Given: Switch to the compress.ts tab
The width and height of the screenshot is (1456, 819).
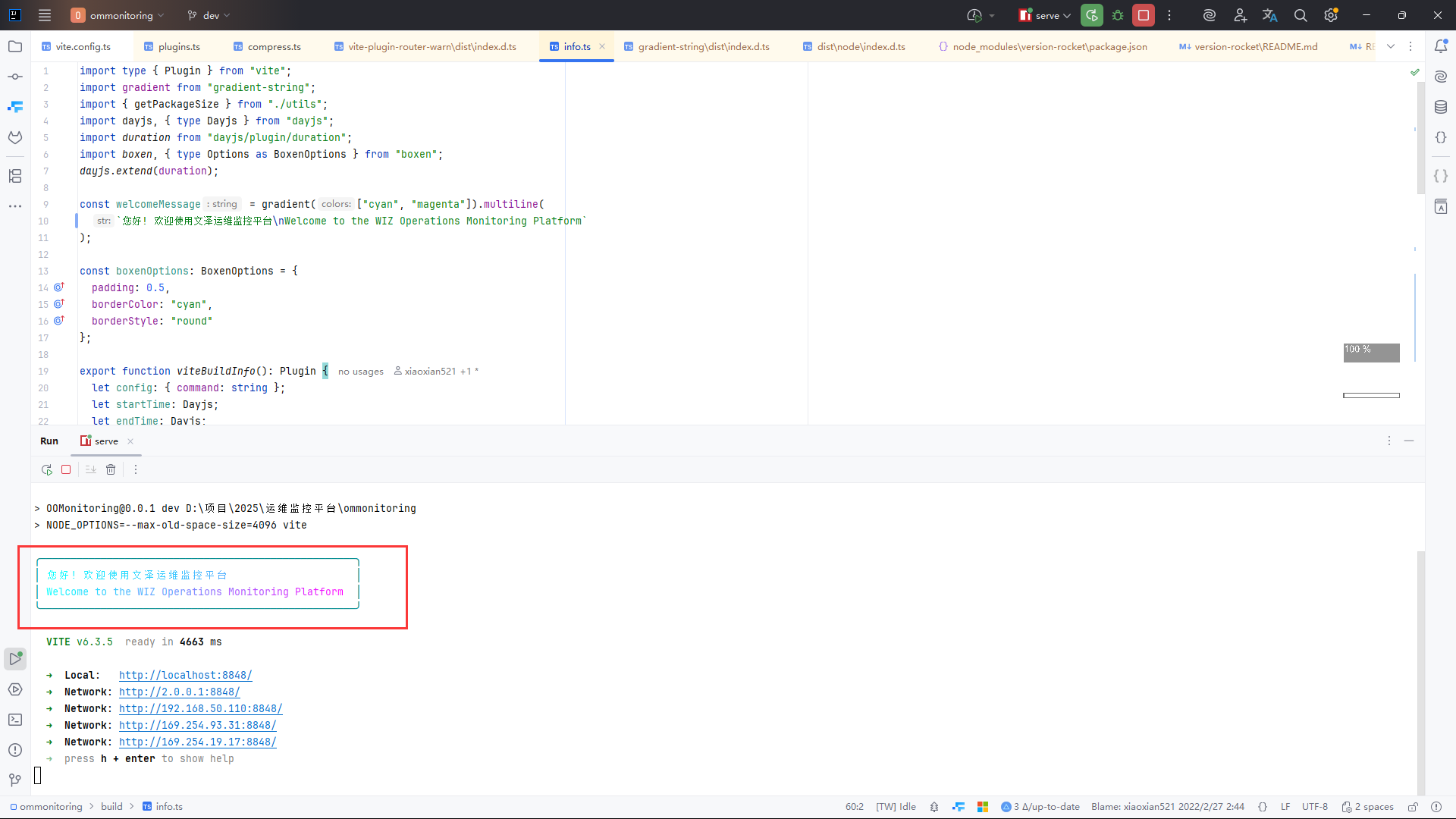Looking at the screenshot, I should [274, 47].
